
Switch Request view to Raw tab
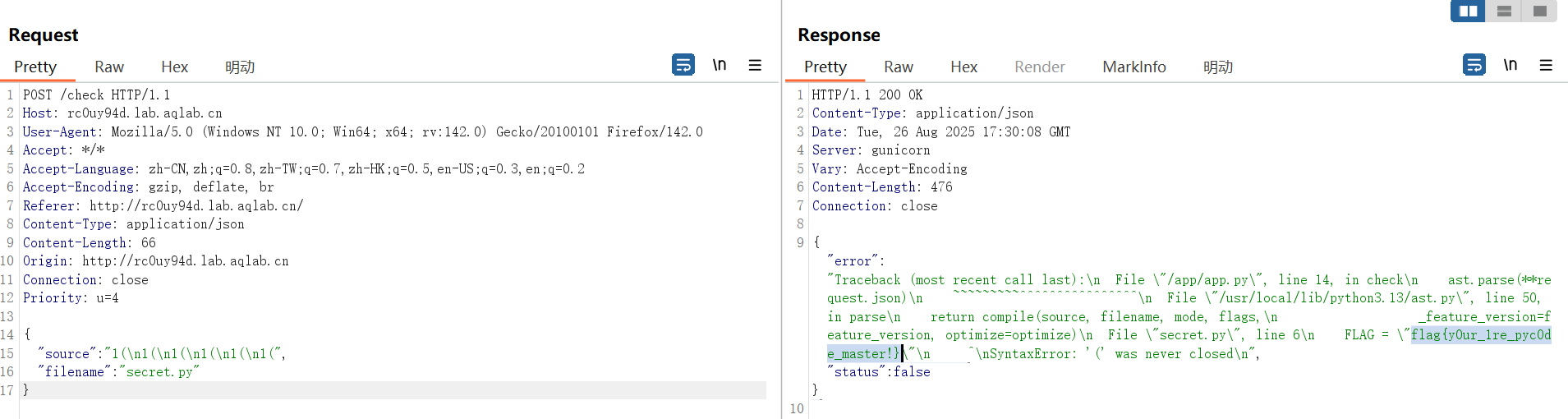click(109, 67)
